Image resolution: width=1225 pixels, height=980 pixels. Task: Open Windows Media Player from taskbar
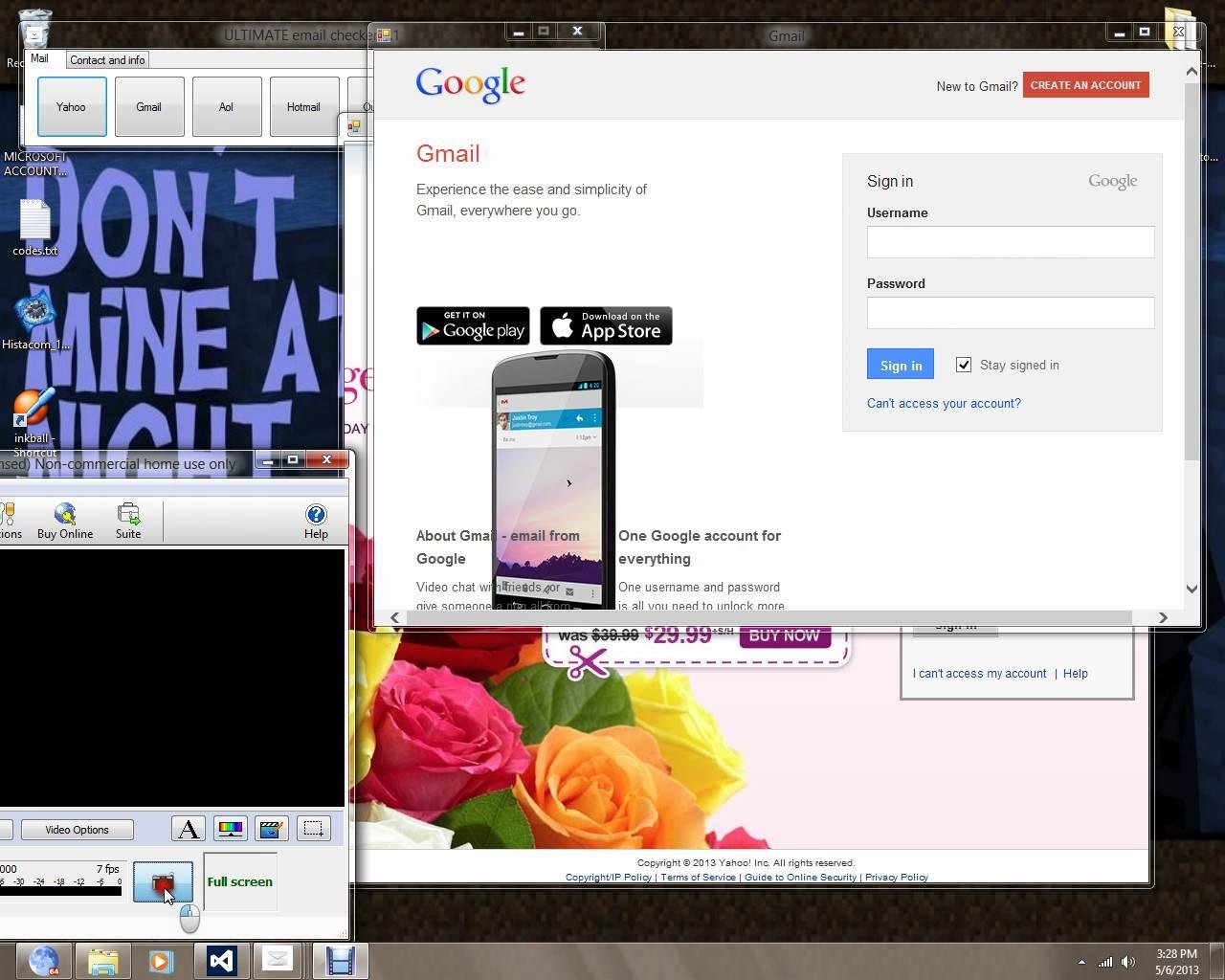[x=161, y=961]
